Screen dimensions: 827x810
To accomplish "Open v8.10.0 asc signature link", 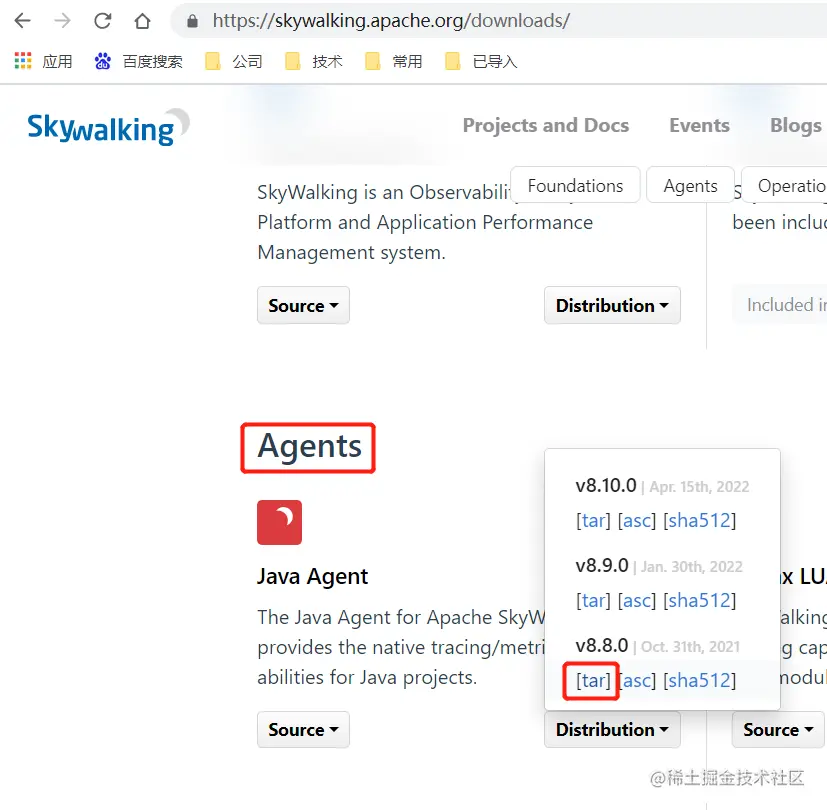I will coord(637,520).
